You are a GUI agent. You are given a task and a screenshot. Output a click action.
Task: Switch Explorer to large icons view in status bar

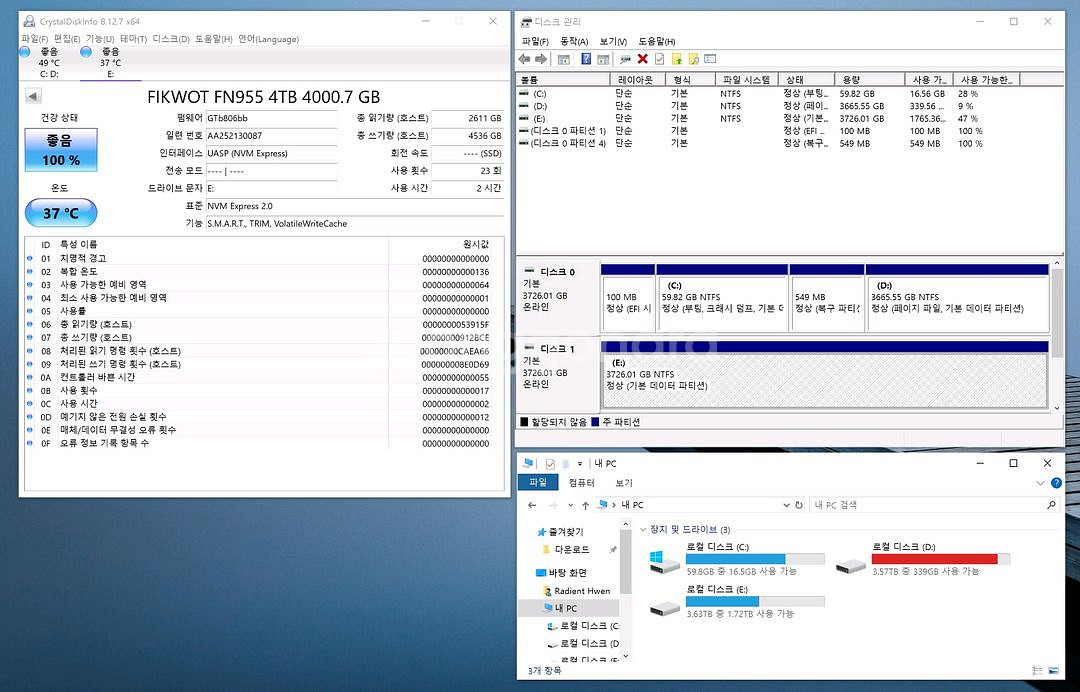tap(1053, 671)
